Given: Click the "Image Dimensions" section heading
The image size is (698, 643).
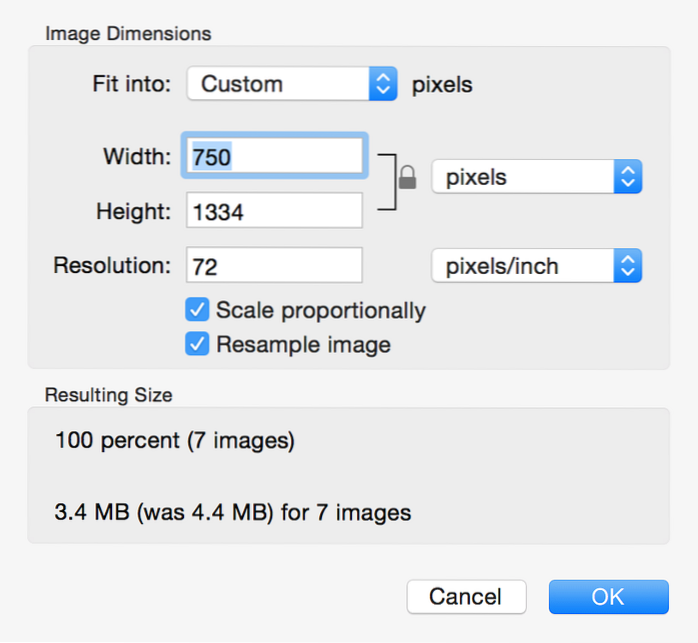Looking at the screenshot, I should pyautogui.click(x=128, y=33).
